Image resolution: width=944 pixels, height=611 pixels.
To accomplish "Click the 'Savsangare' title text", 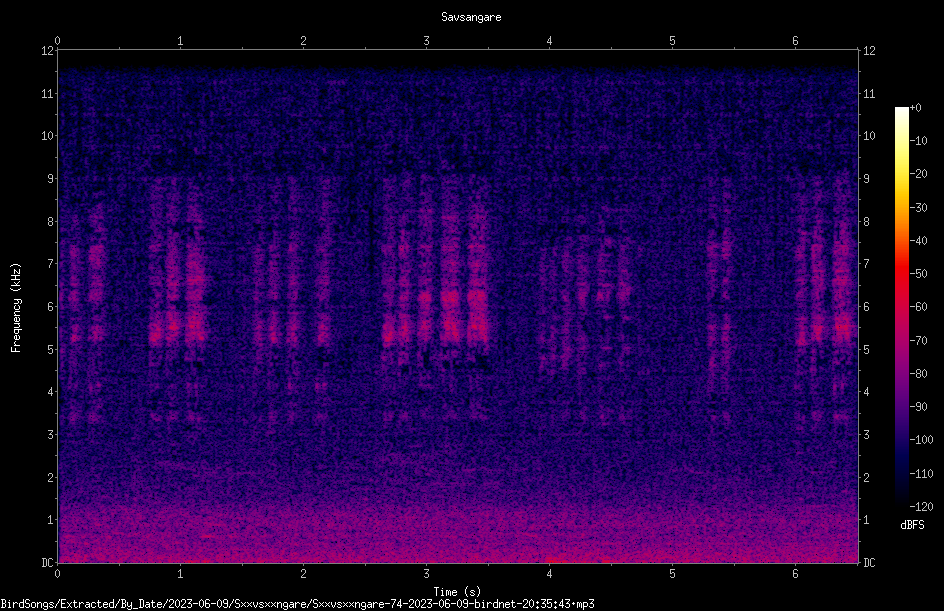I will click(x=471, y=17).
